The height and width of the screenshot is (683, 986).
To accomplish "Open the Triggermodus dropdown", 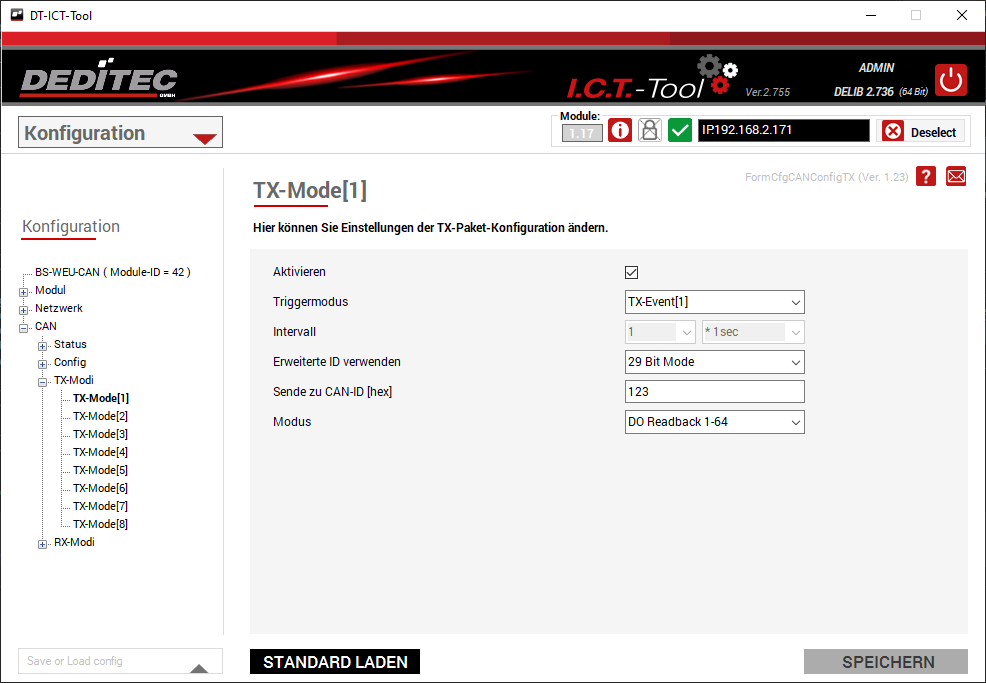I will point(714,302).
